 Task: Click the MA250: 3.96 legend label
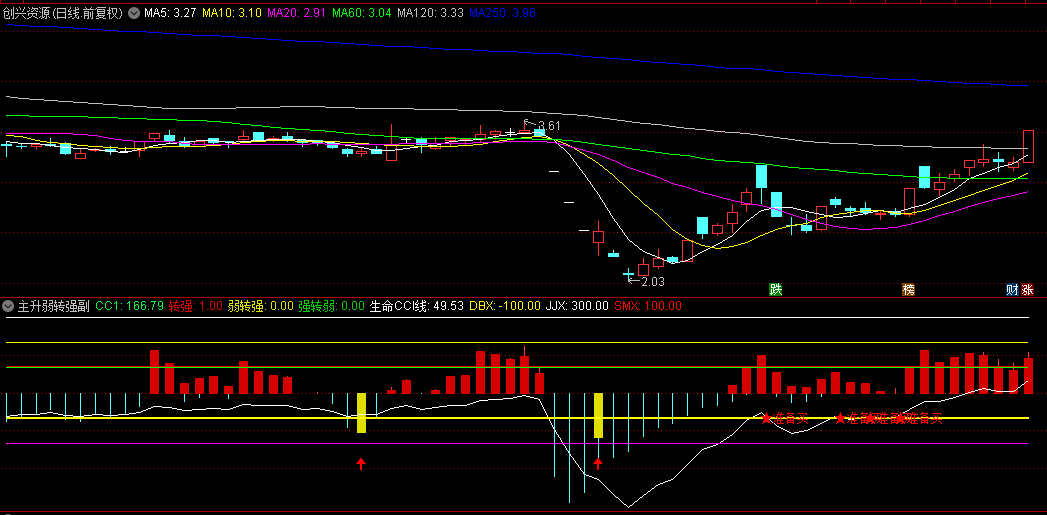[x=502, y=13]
